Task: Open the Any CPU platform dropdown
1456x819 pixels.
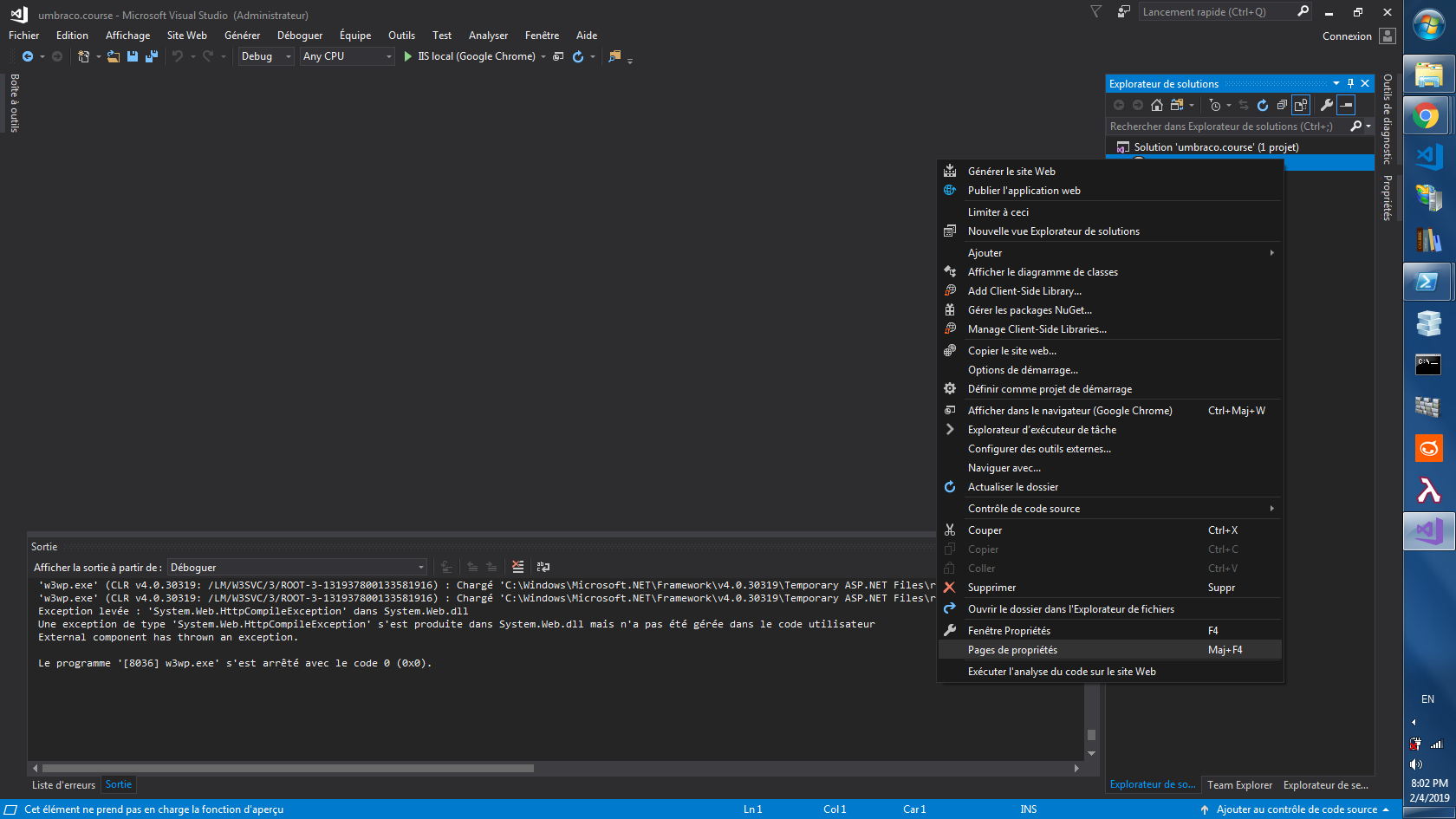Action: (x=347, y=56)
